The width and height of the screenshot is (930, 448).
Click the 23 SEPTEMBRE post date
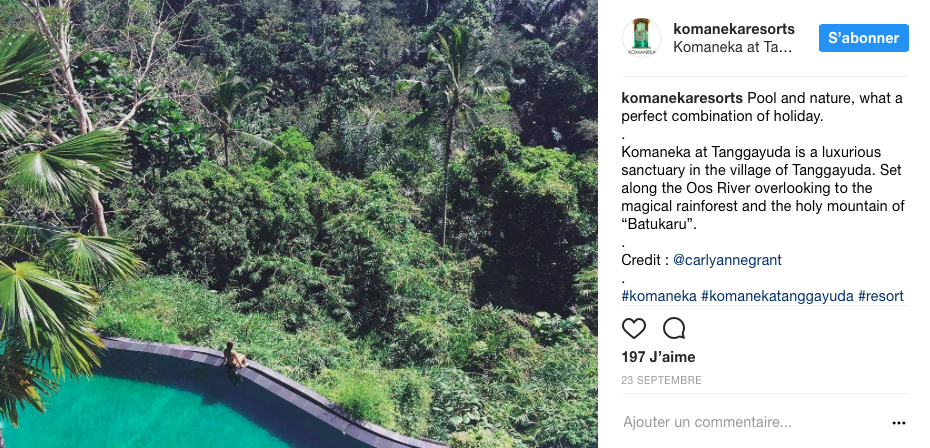click(661, 381)
